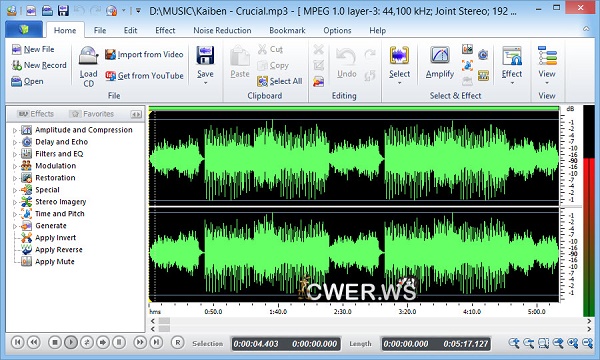Choose Get from YouTube
Screen dimensions: 600x360
[x=144, y=76]
